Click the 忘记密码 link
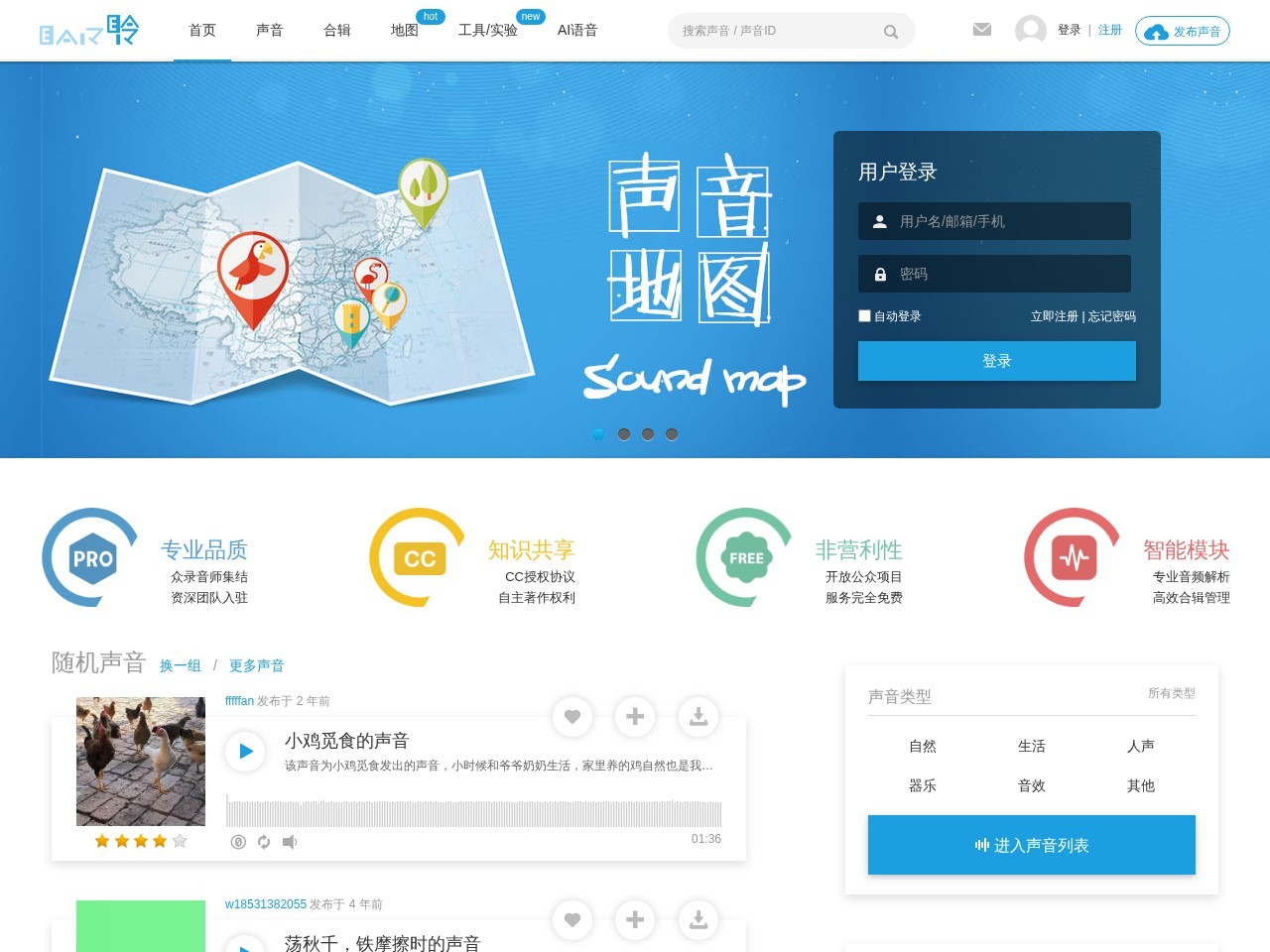The height and width of the screenshot is (952, 1270). tap(1112, 316)
